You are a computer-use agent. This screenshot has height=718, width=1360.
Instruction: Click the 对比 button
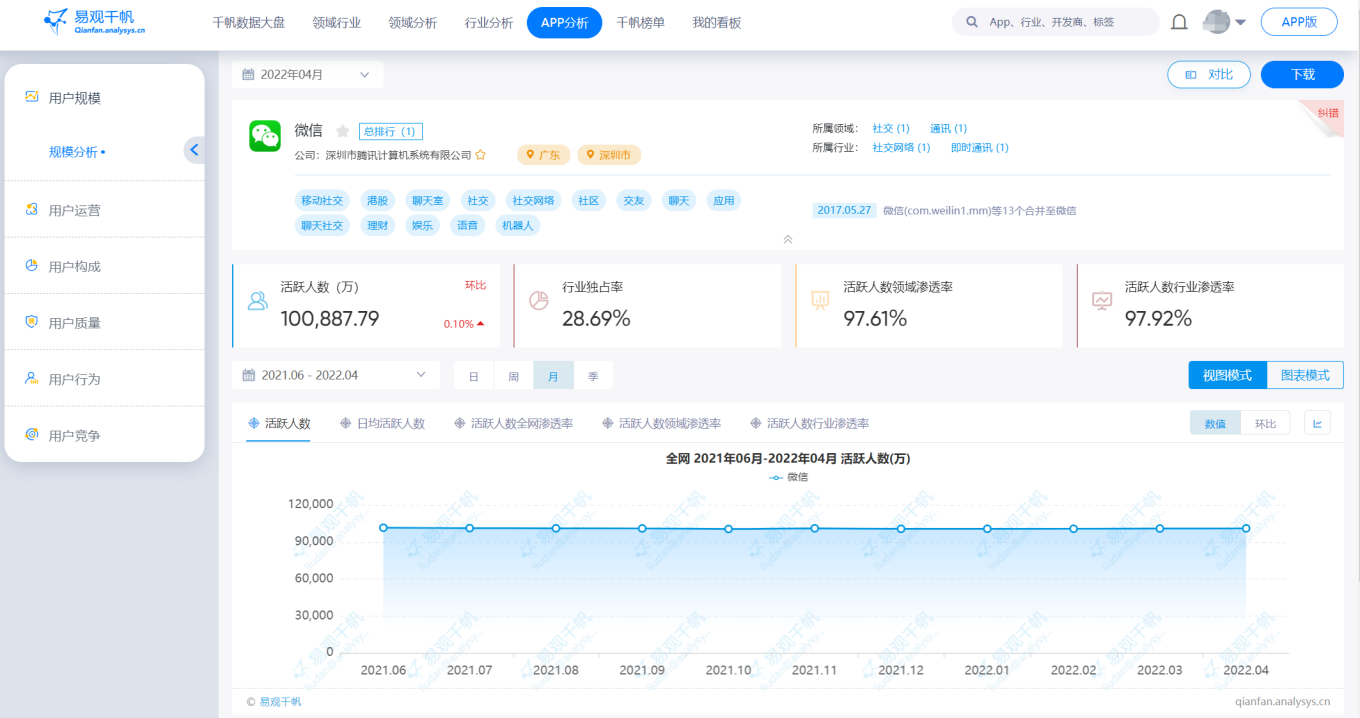[1209, 74]
